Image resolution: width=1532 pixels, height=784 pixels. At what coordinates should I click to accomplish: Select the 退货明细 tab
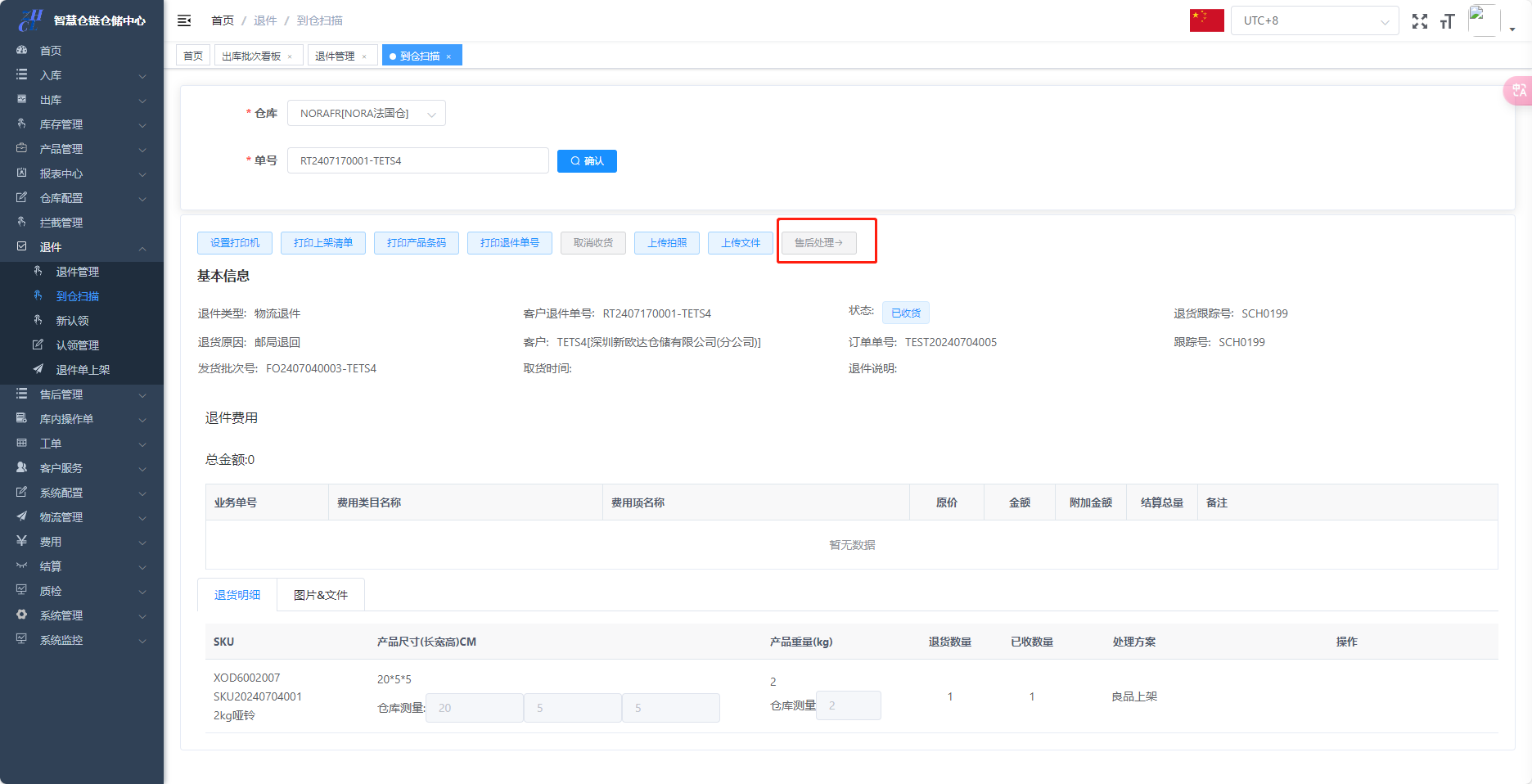tap(237, 595)
